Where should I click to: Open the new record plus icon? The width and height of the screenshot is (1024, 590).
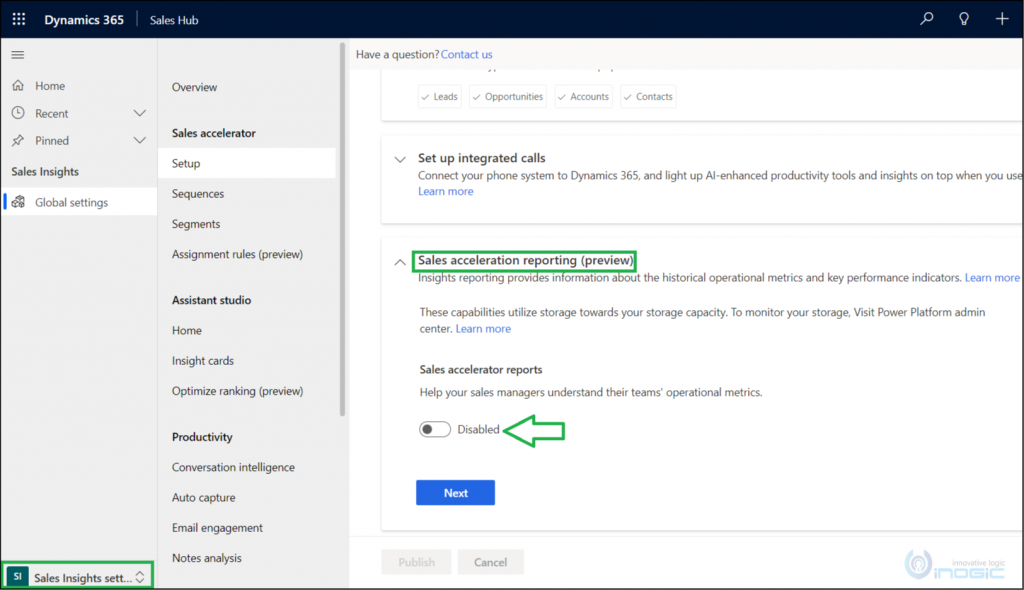(1001, 18)
